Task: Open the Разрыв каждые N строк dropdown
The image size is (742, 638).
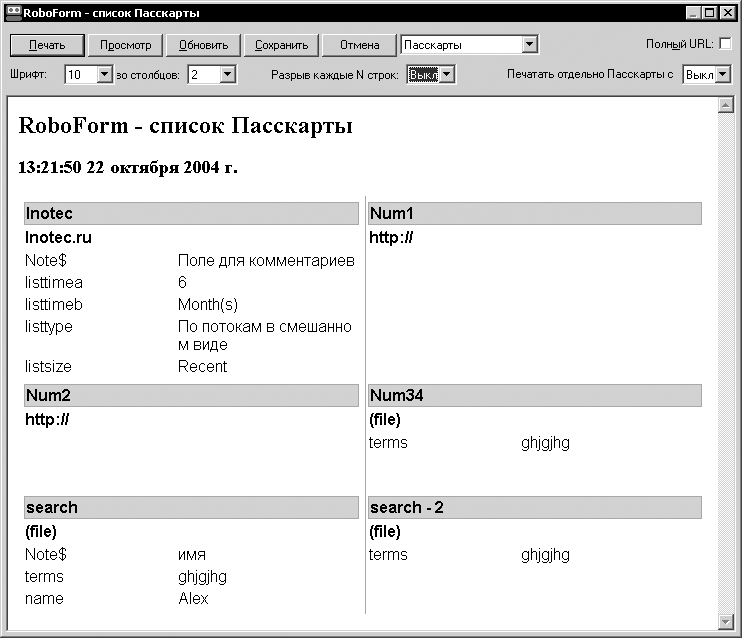Action: coord(447,74)
